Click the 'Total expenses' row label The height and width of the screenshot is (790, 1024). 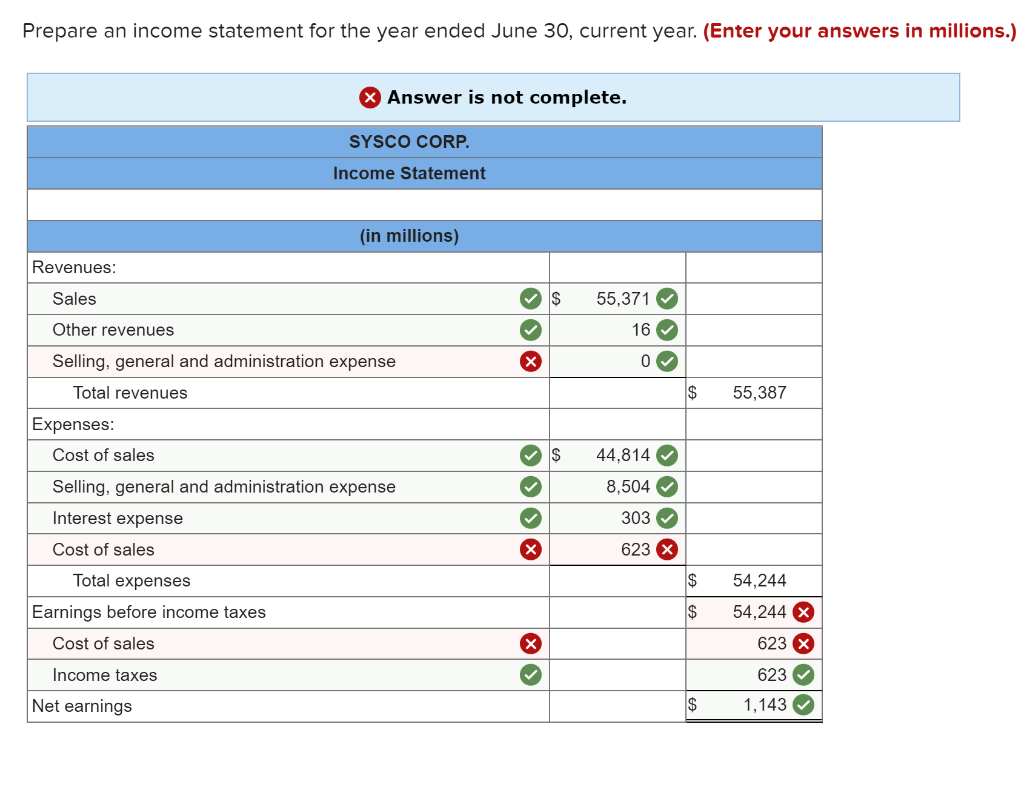pyautogui.click(x=131, y=580)
